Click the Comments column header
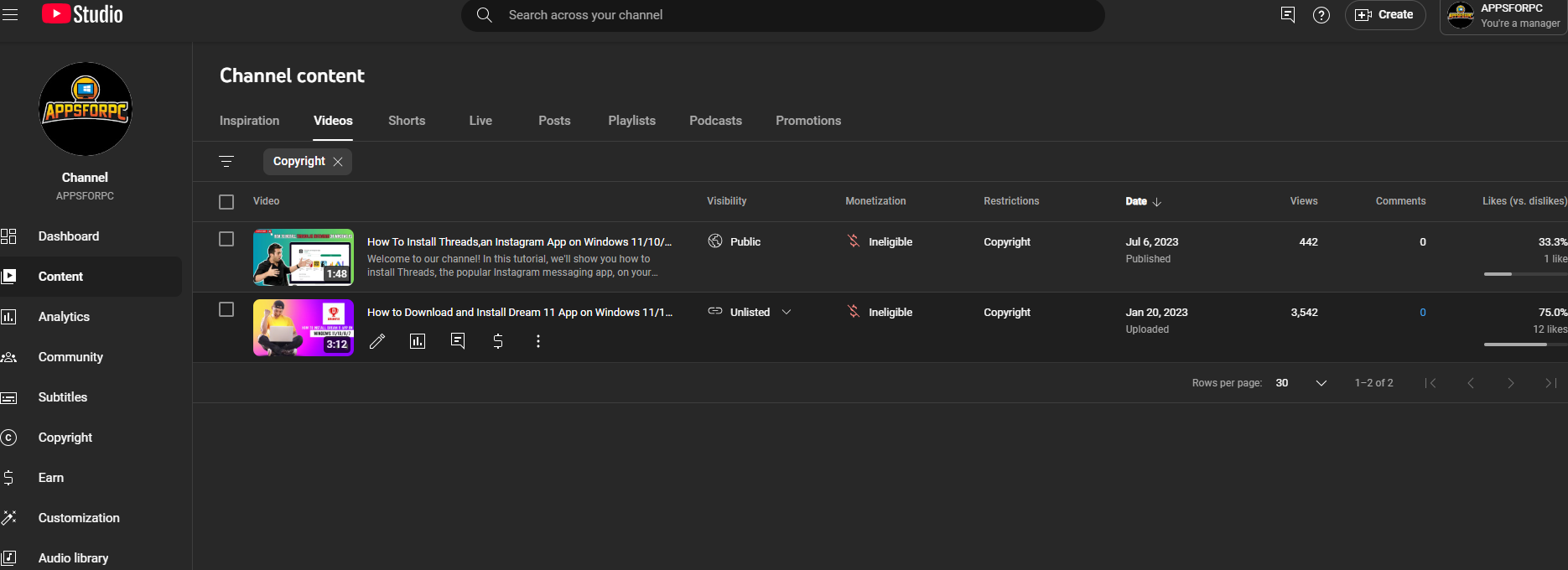The width and height of the screenshot is (1568, 570). point(1400,201)
